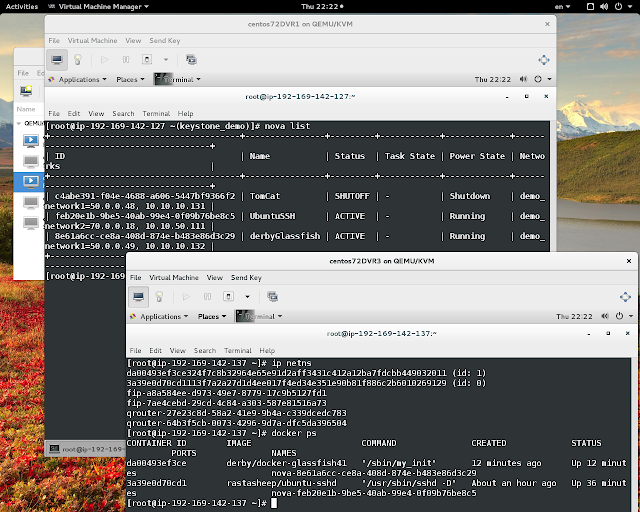Viewport: 640px width, 512px height.
Task: Open guest clock Thu 22:22 in centos72DVR1
Action: tap(492, 79)
